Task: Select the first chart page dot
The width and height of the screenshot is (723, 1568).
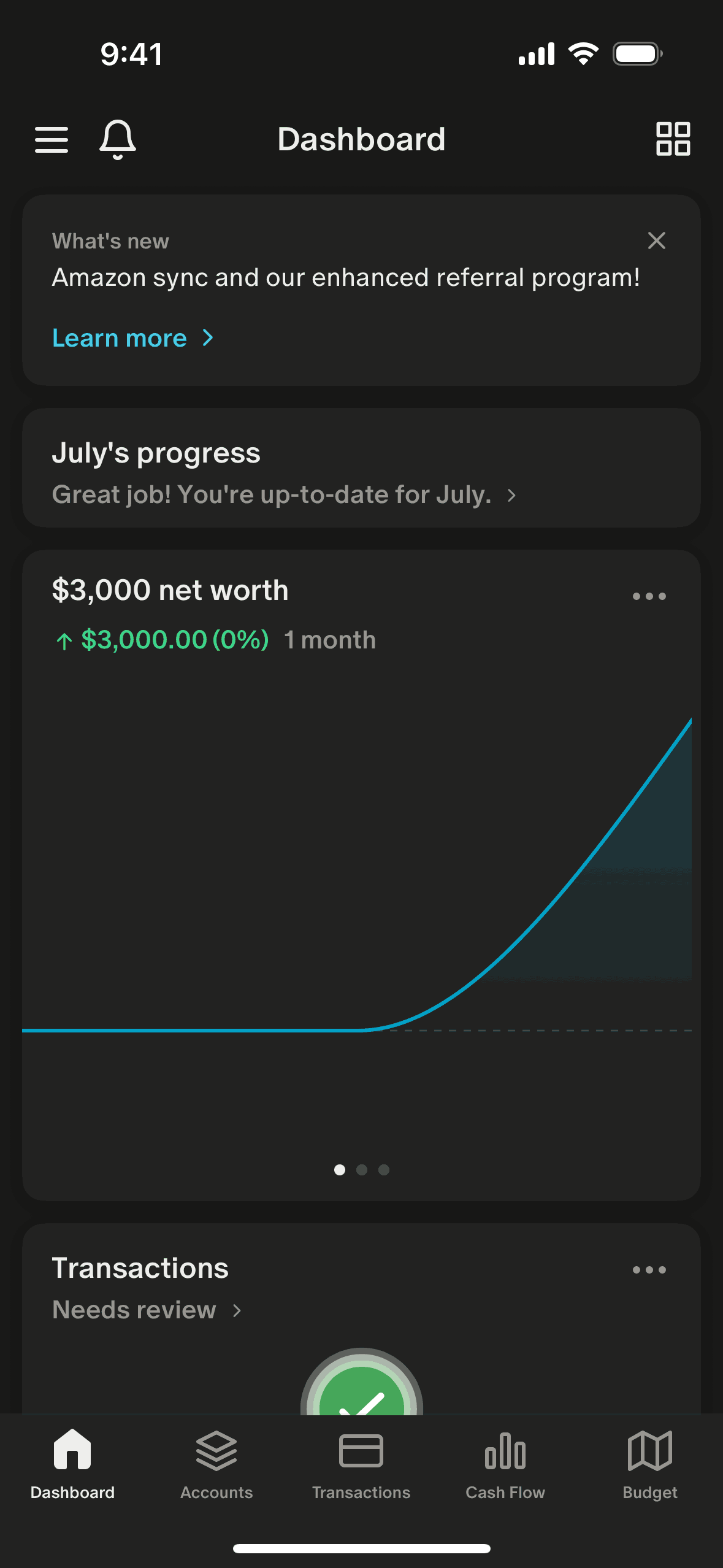Action: [340, 1170]
